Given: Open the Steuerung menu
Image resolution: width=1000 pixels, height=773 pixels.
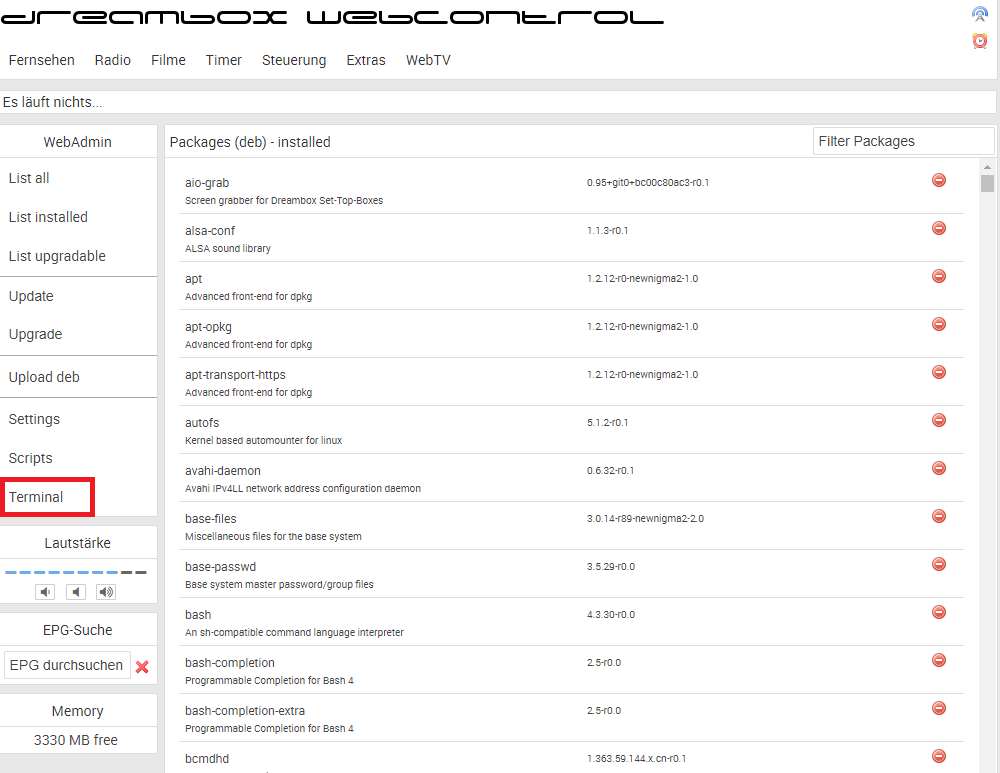Looking at the screenshot, I should click(x=294, y=60).
